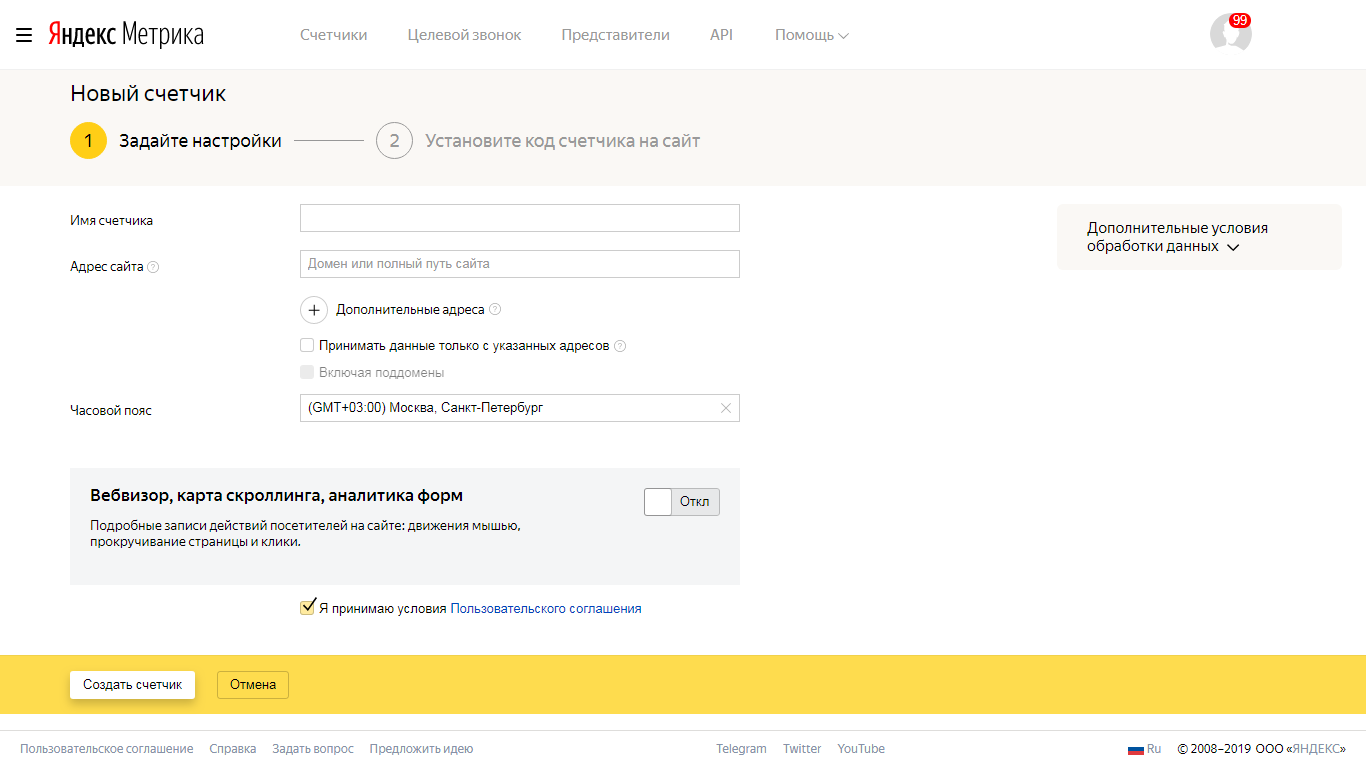Click help icon next to Адрес сайта
This screenshot has width=1366, height=768.
(153, 267)
